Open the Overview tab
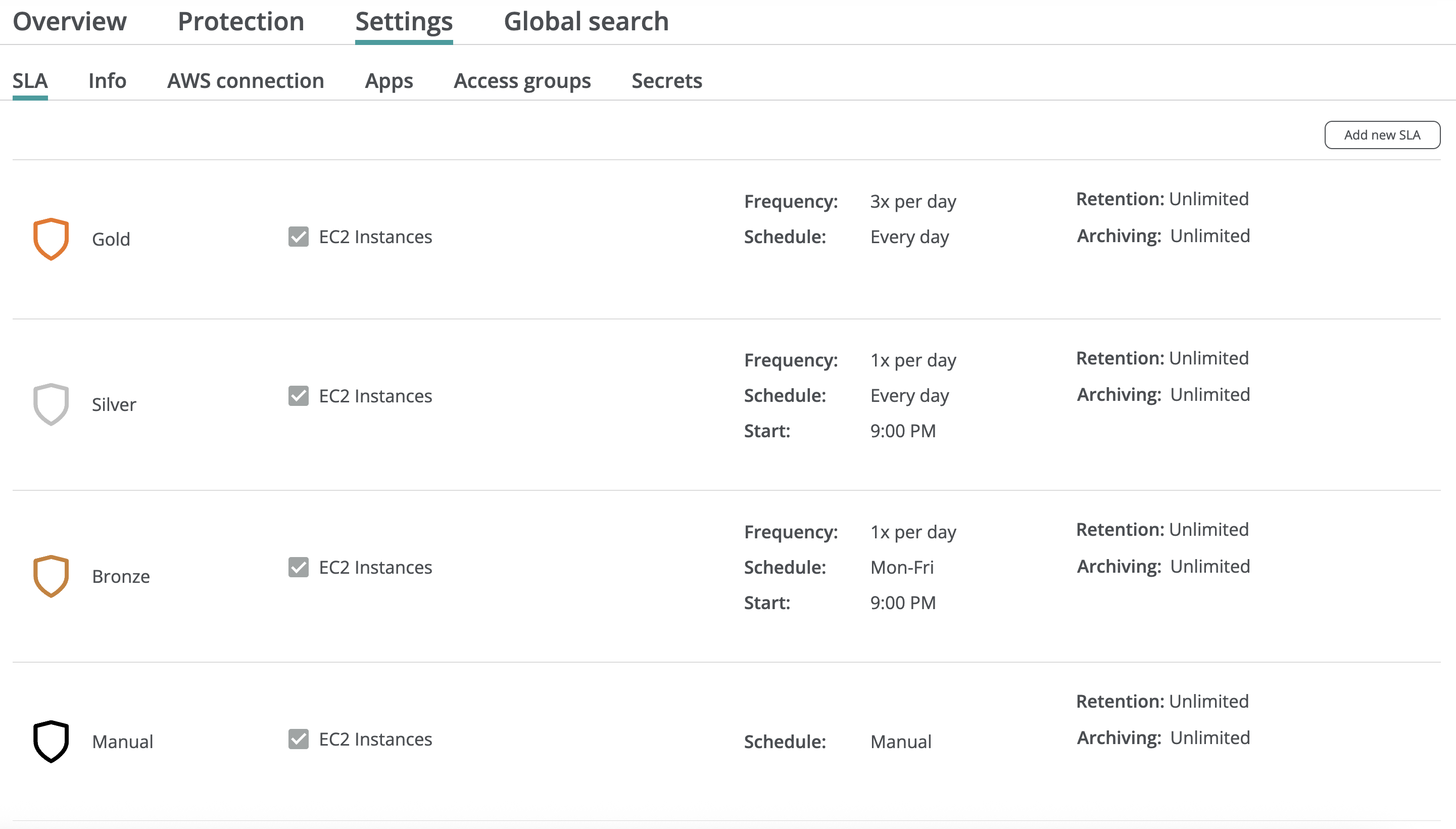The height and width of the screenshot is (829, 1456). point(69,22)
